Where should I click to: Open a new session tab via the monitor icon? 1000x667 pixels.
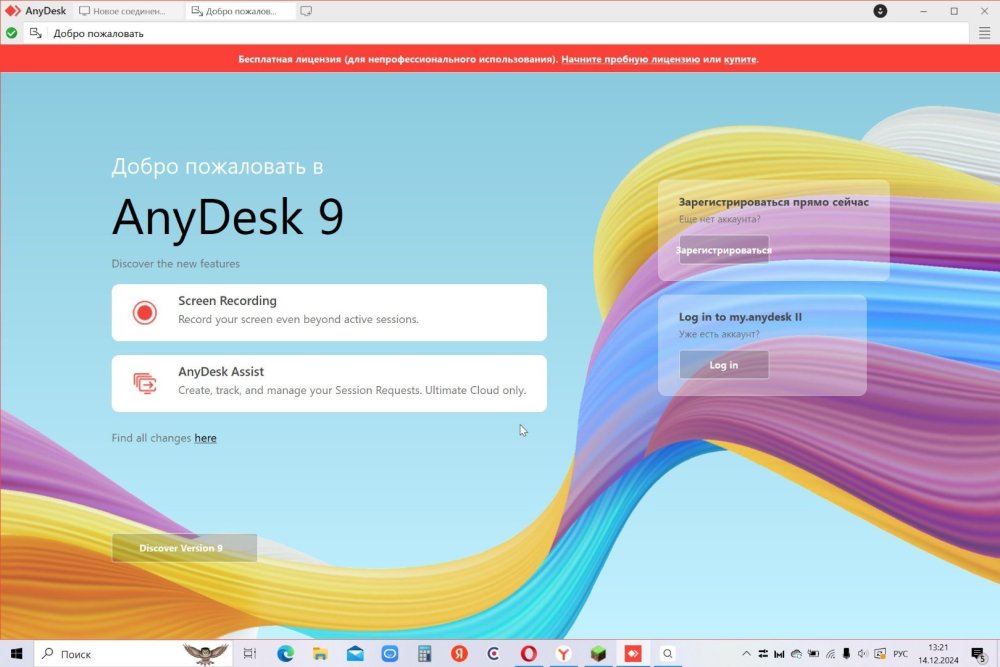(306, 11)
